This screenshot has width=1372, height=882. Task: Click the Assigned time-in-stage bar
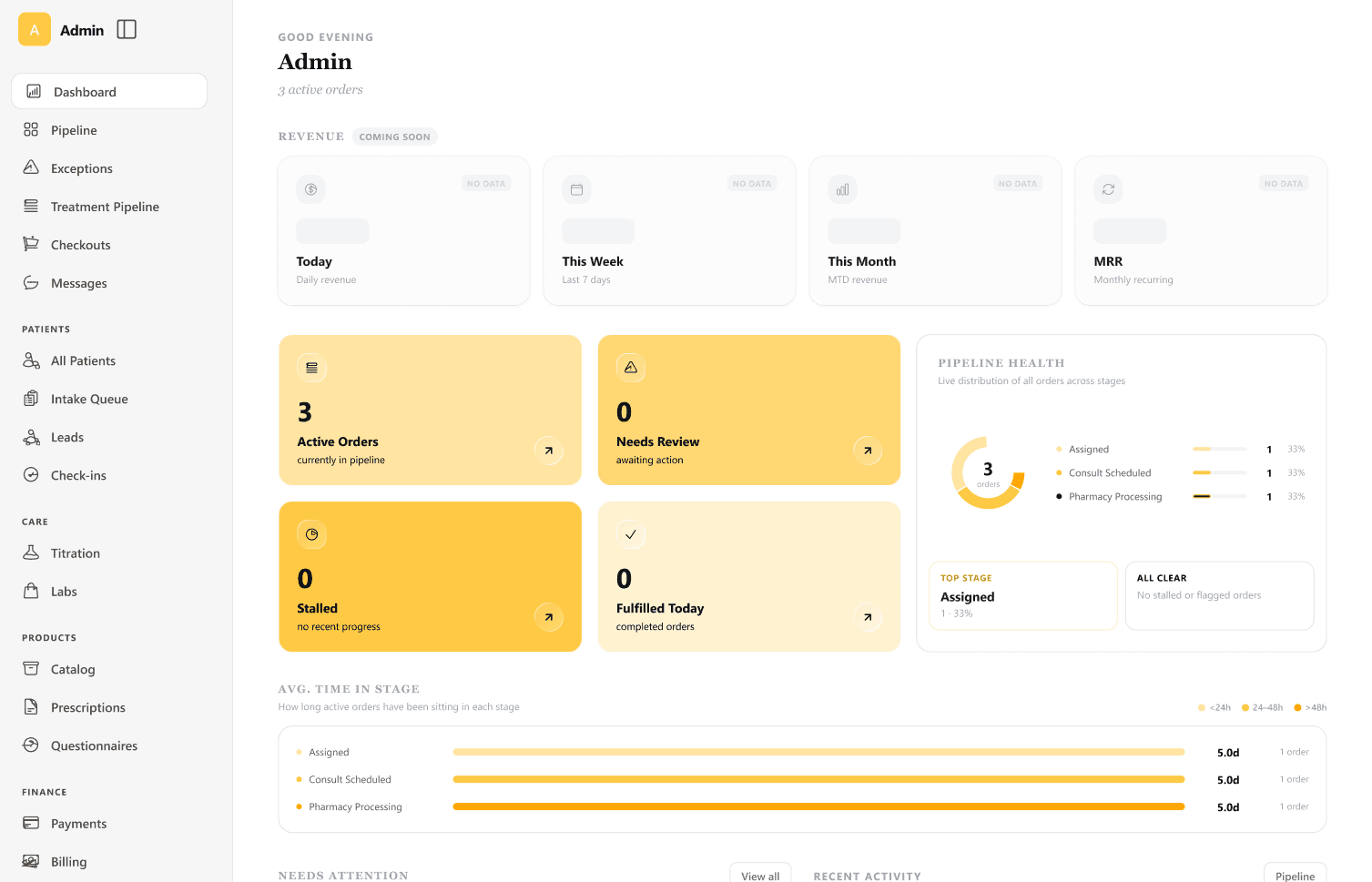[818, 752]
